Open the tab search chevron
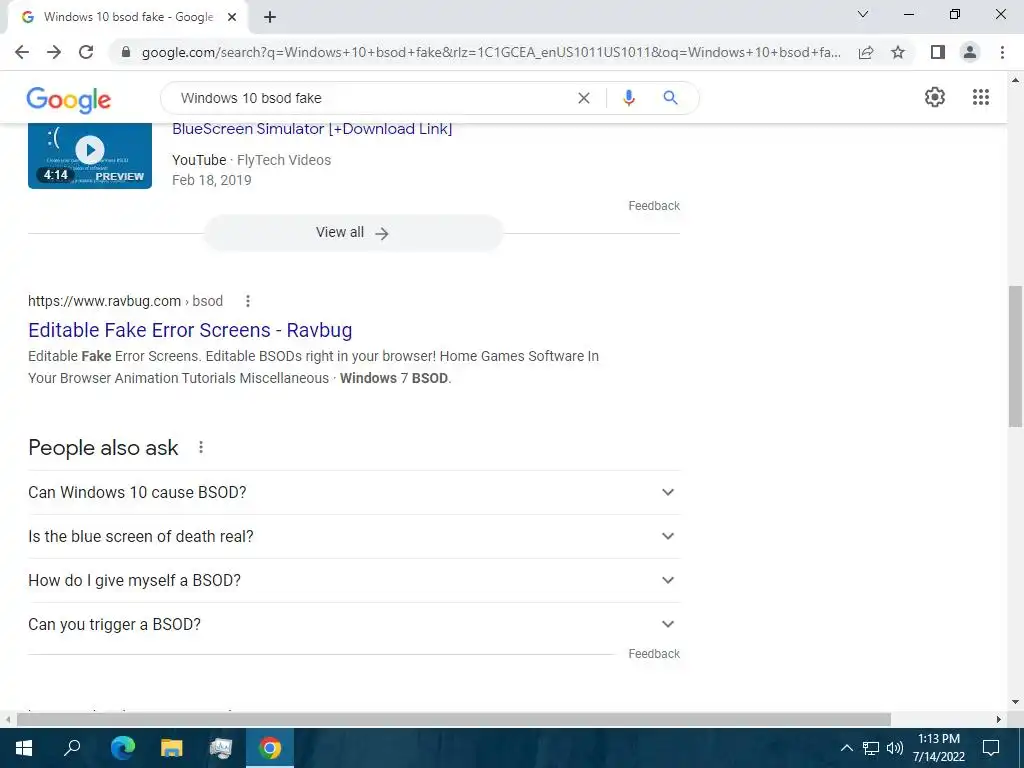The height and width of the screenshot is (768, 1024). coord(863,14)
